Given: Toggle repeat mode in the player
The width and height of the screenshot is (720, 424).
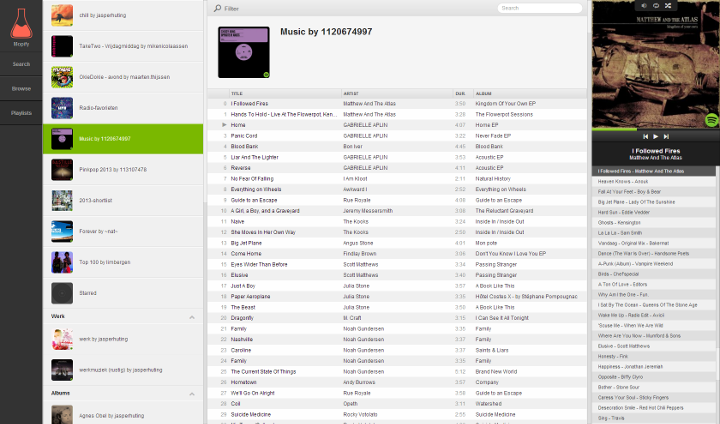Looking at the screenshot, I should pos(655,6).
